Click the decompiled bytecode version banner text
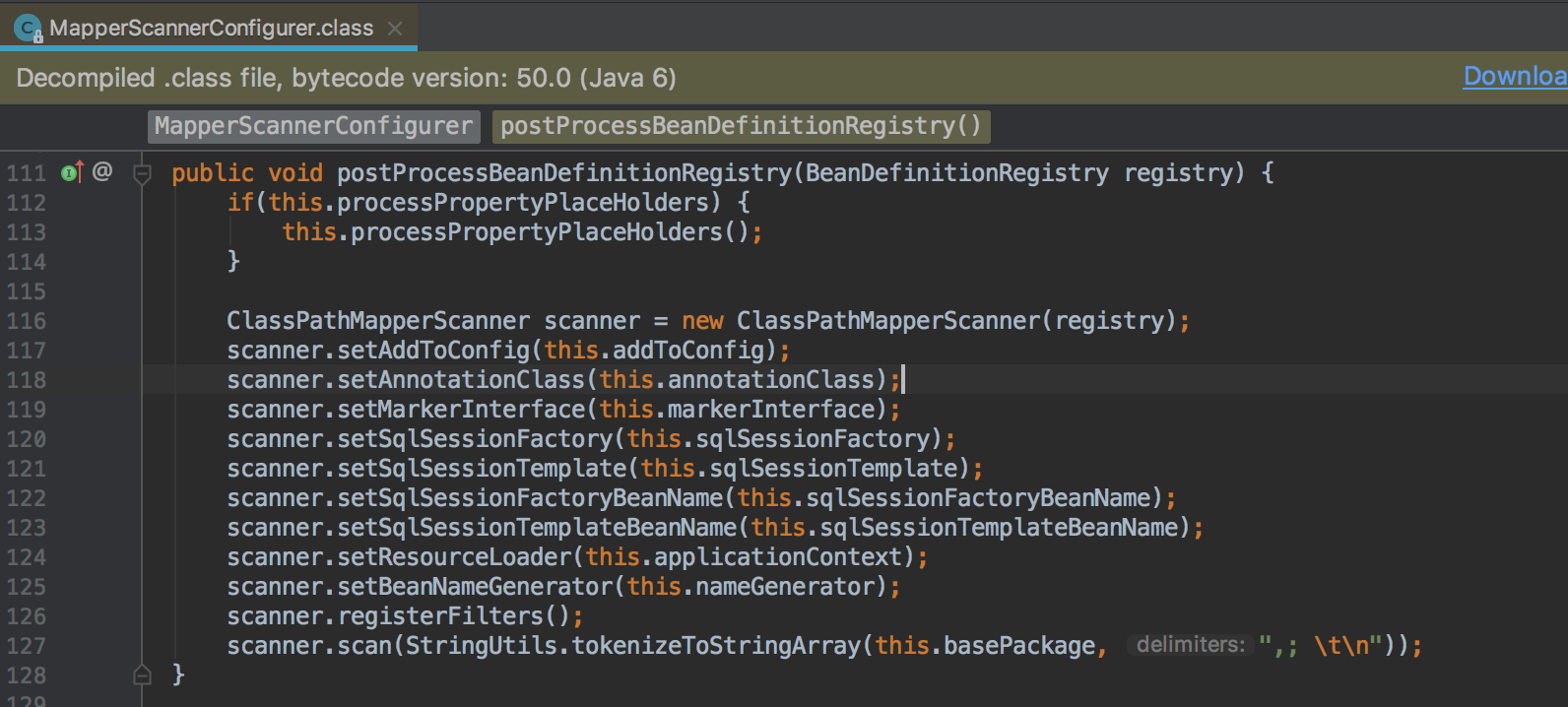Screen dimensions: 1568x707 (x=346, y=78)
